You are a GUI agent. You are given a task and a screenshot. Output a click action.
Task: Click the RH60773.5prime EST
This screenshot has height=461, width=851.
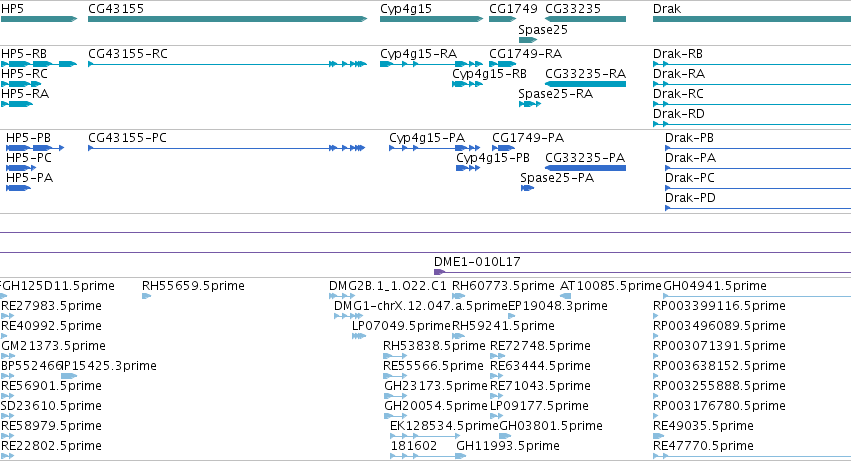pos(459,296)
